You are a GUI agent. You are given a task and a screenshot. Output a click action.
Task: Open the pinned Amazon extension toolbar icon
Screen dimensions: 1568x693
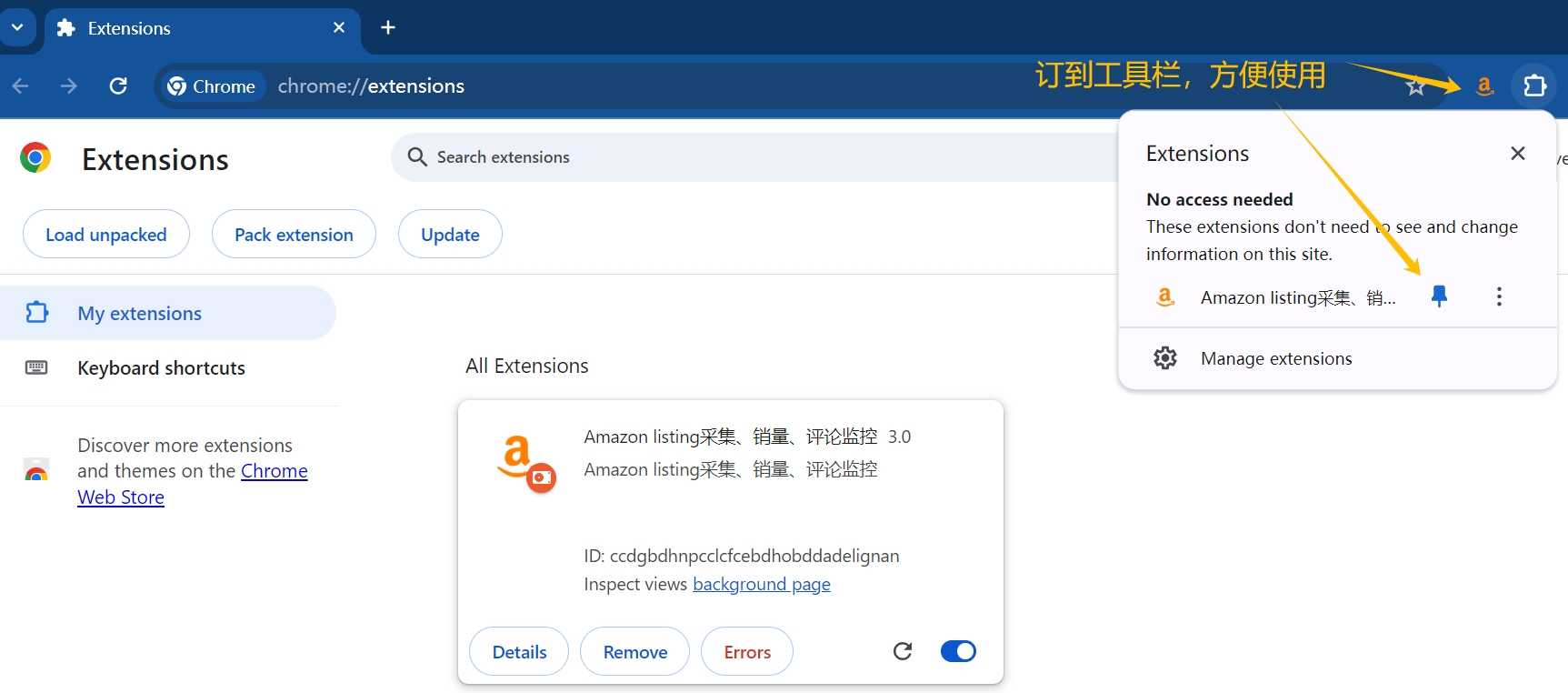1484,86
